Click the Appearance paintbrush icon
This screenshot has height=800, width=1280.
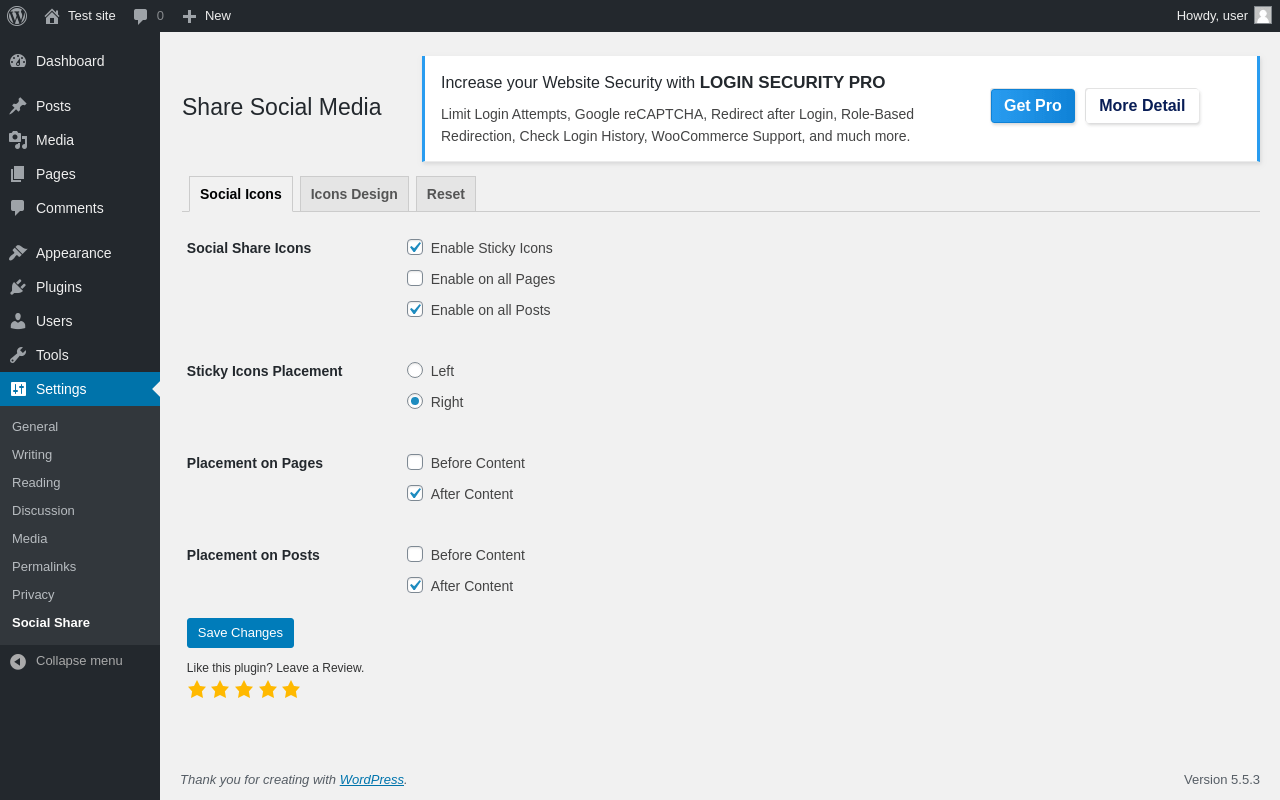coord(18,253)
